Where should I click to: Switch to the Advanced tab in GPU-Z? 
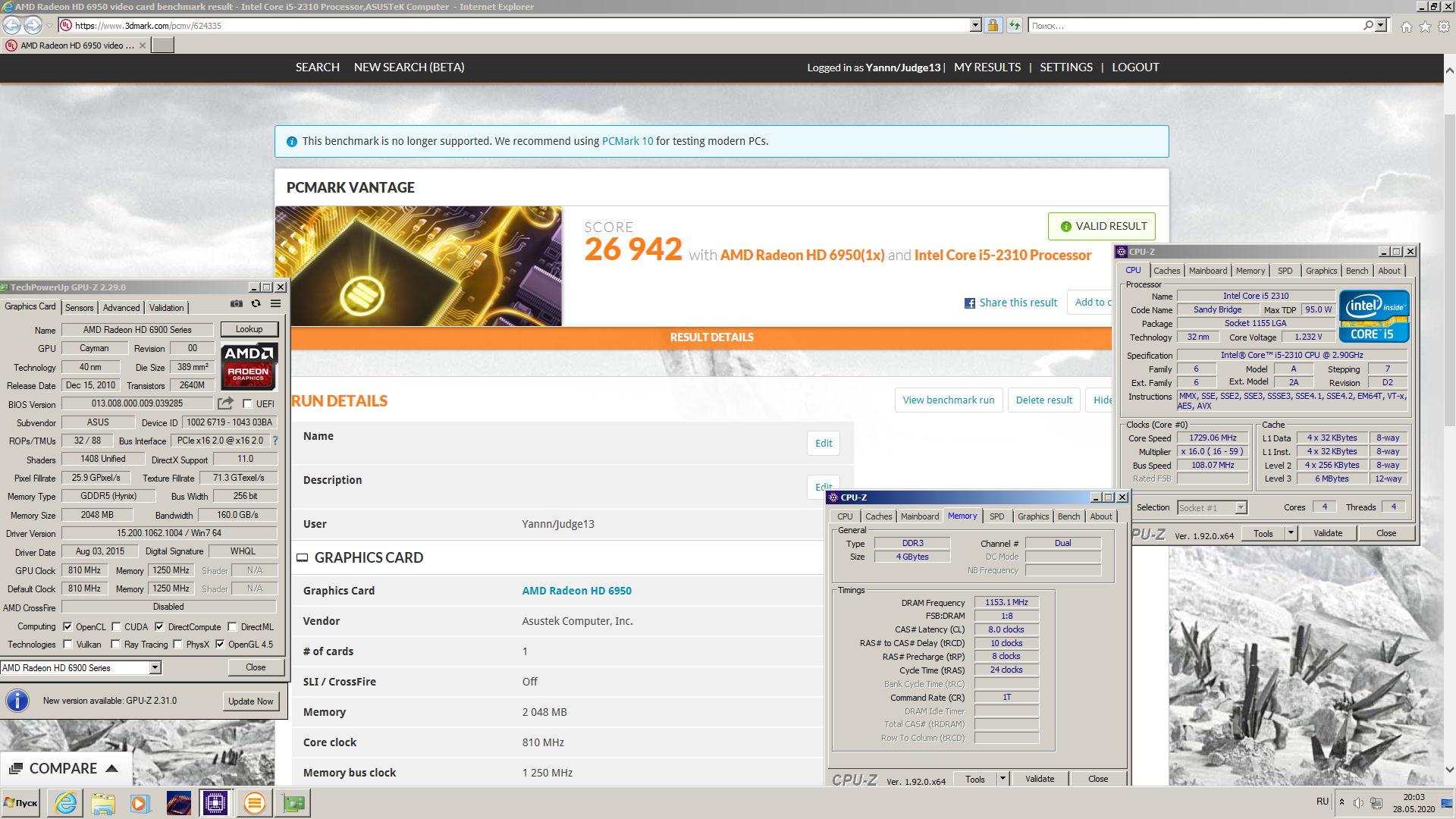tap(121, 308)
